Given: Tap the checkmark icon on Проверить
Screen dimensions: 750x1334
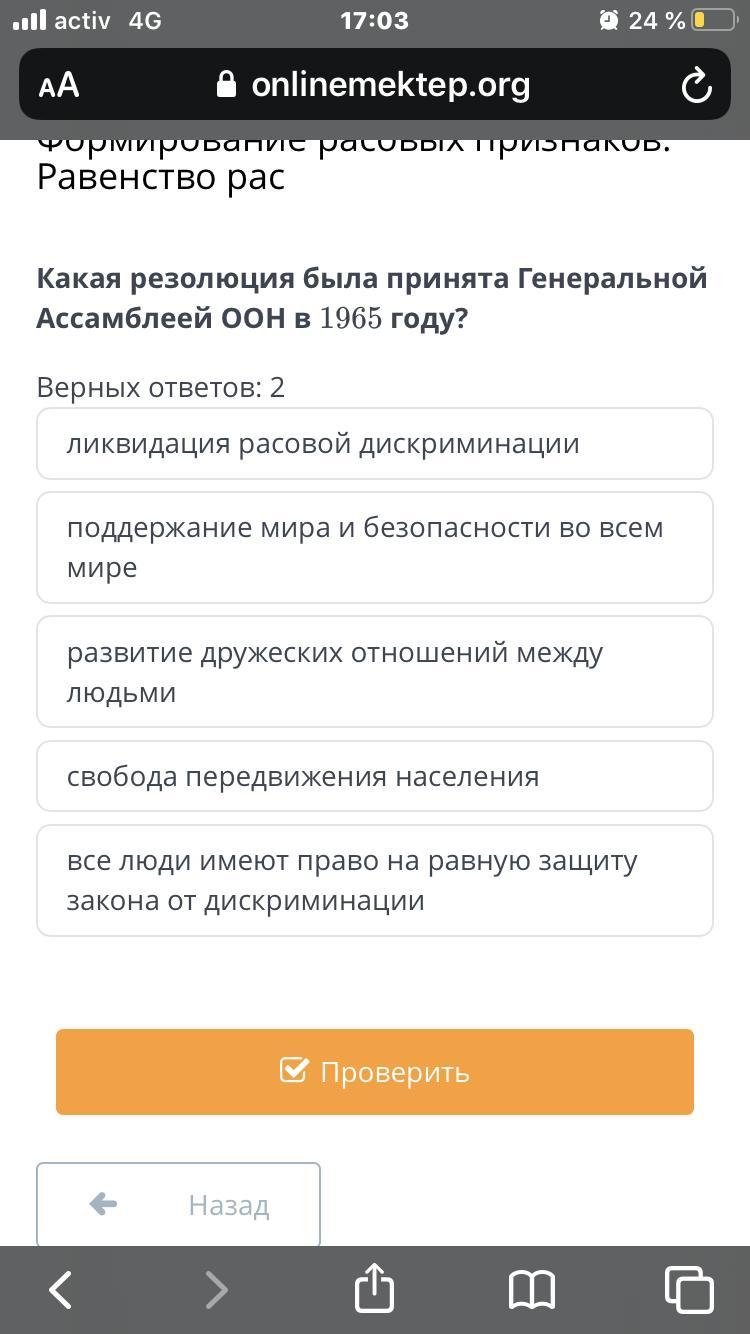Looking at the screenshot, I should (294, 1071).
